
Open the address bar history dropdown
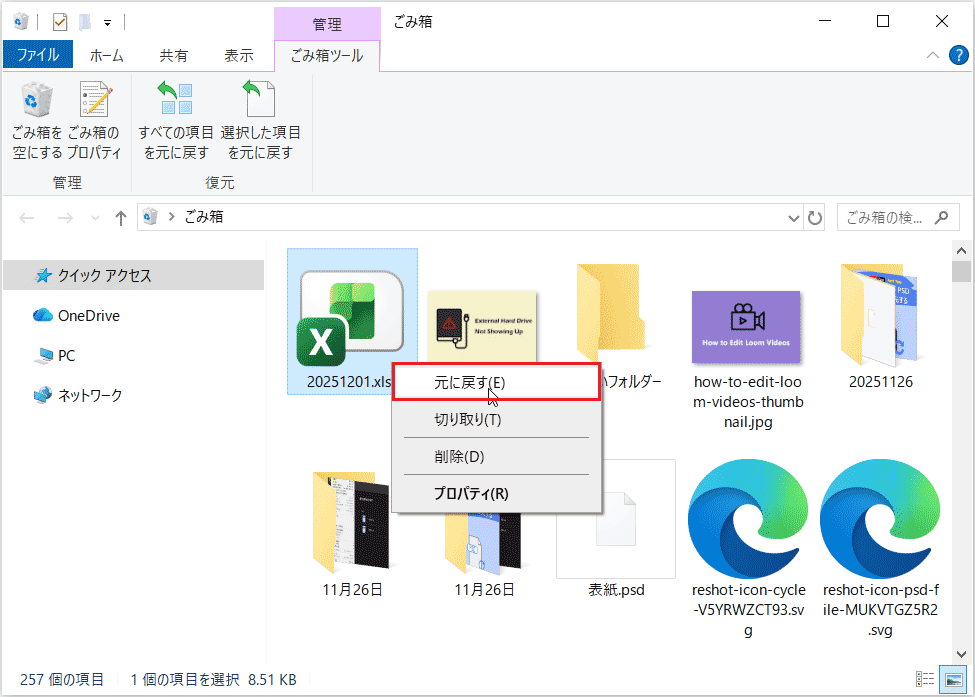[793, 217]
